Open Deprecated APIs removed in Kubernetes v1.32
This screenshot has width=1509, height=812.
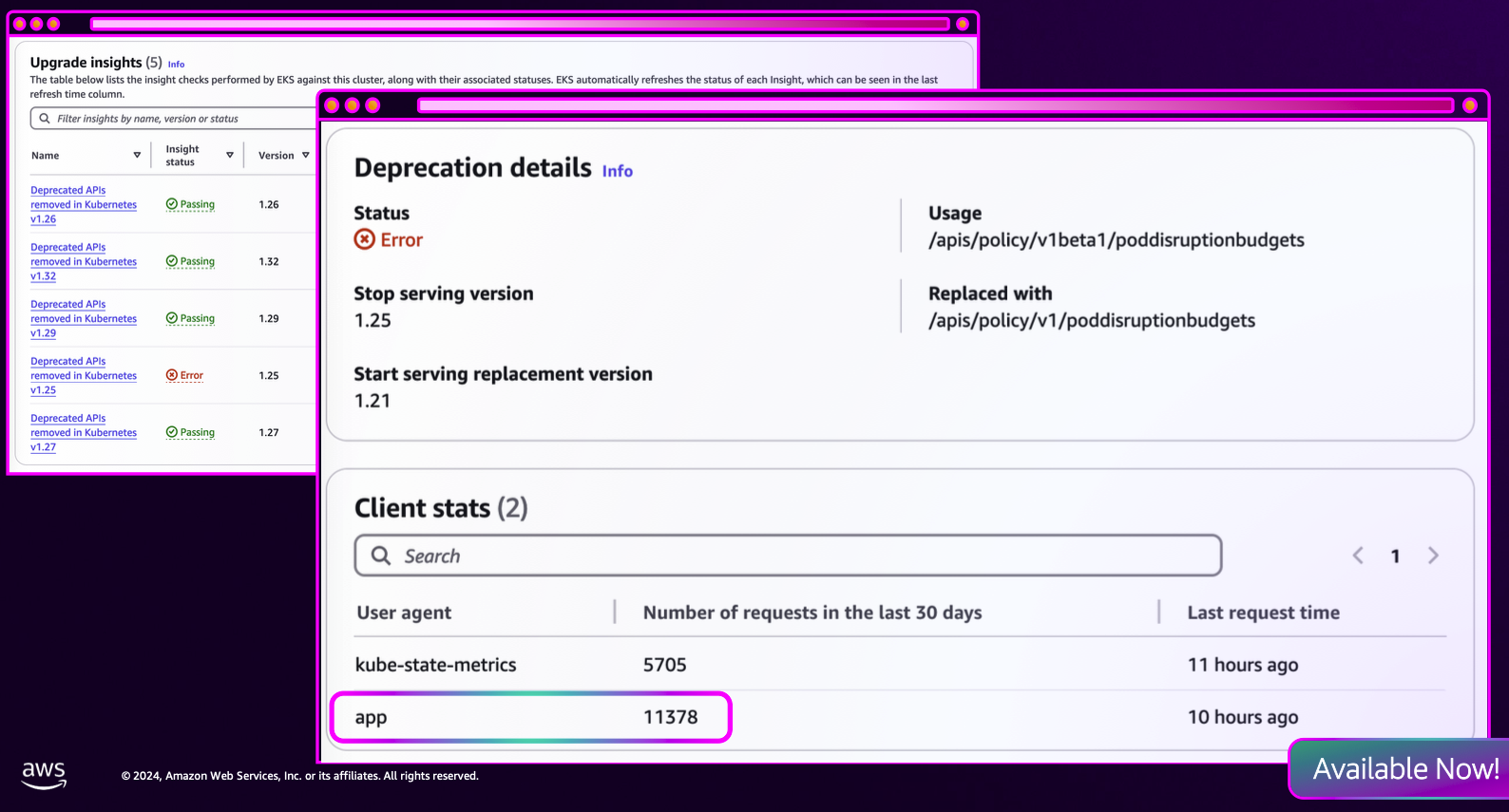pos(84,262)
